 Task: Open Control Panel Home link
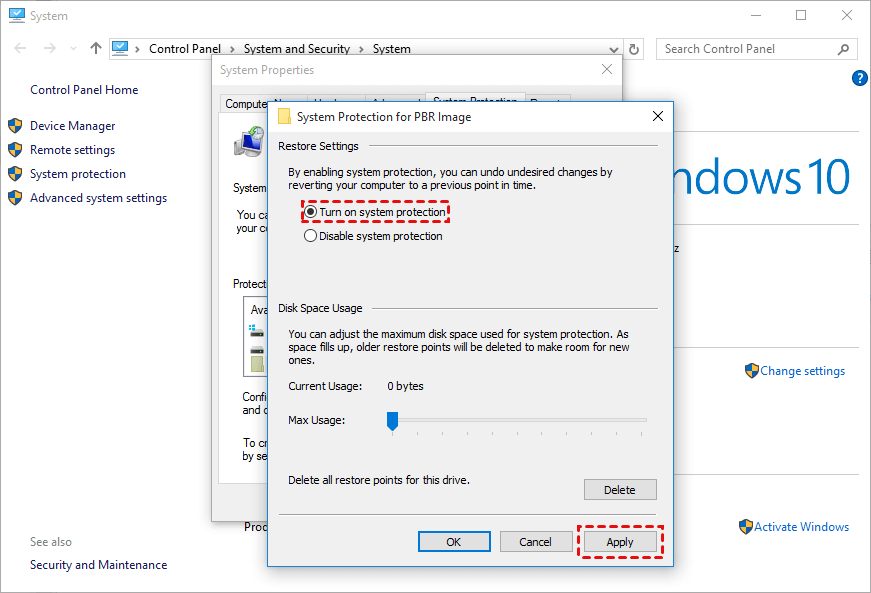[84, 90]
